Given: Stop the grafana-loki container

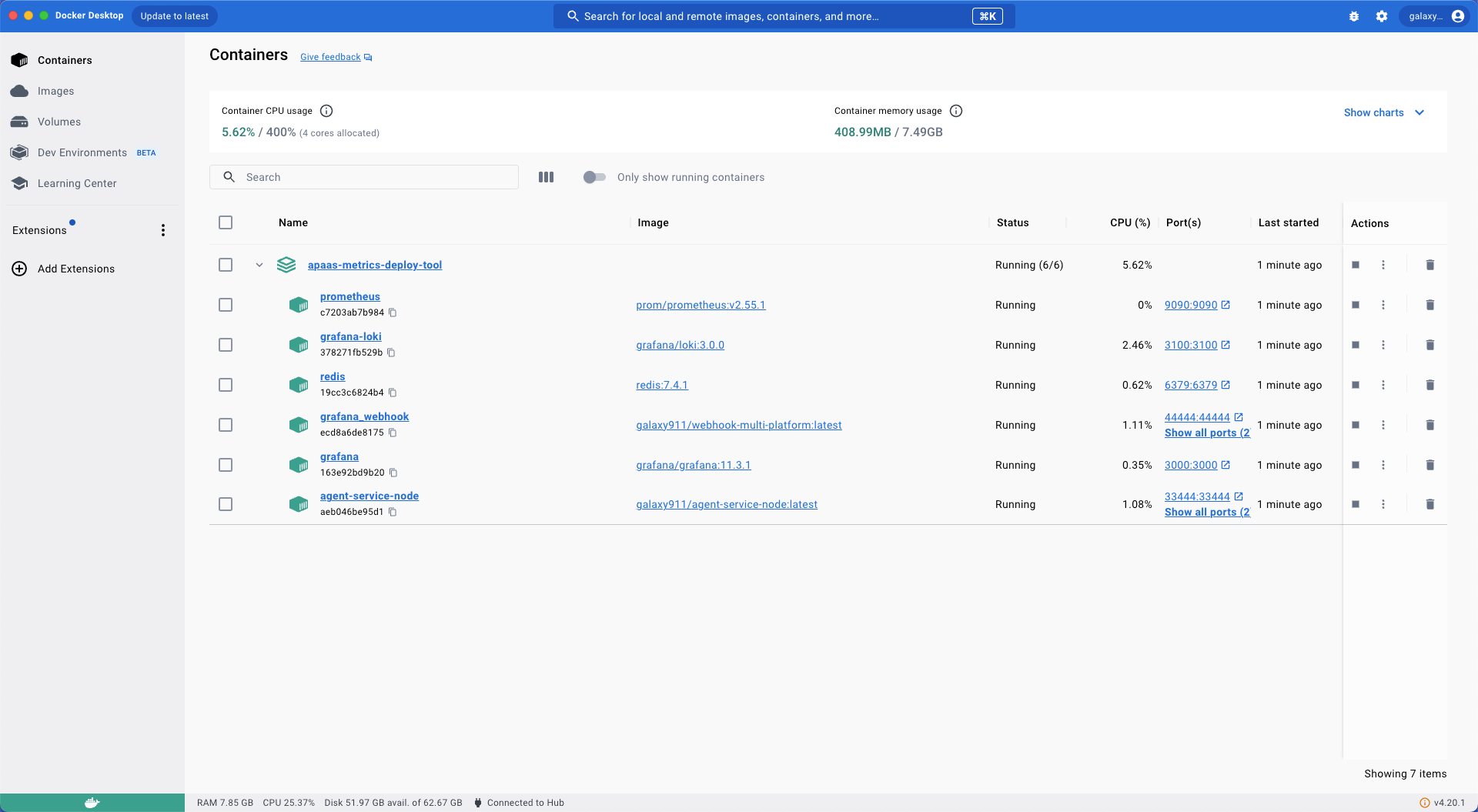Looking at the screenshot, I should click(1356, 345).
